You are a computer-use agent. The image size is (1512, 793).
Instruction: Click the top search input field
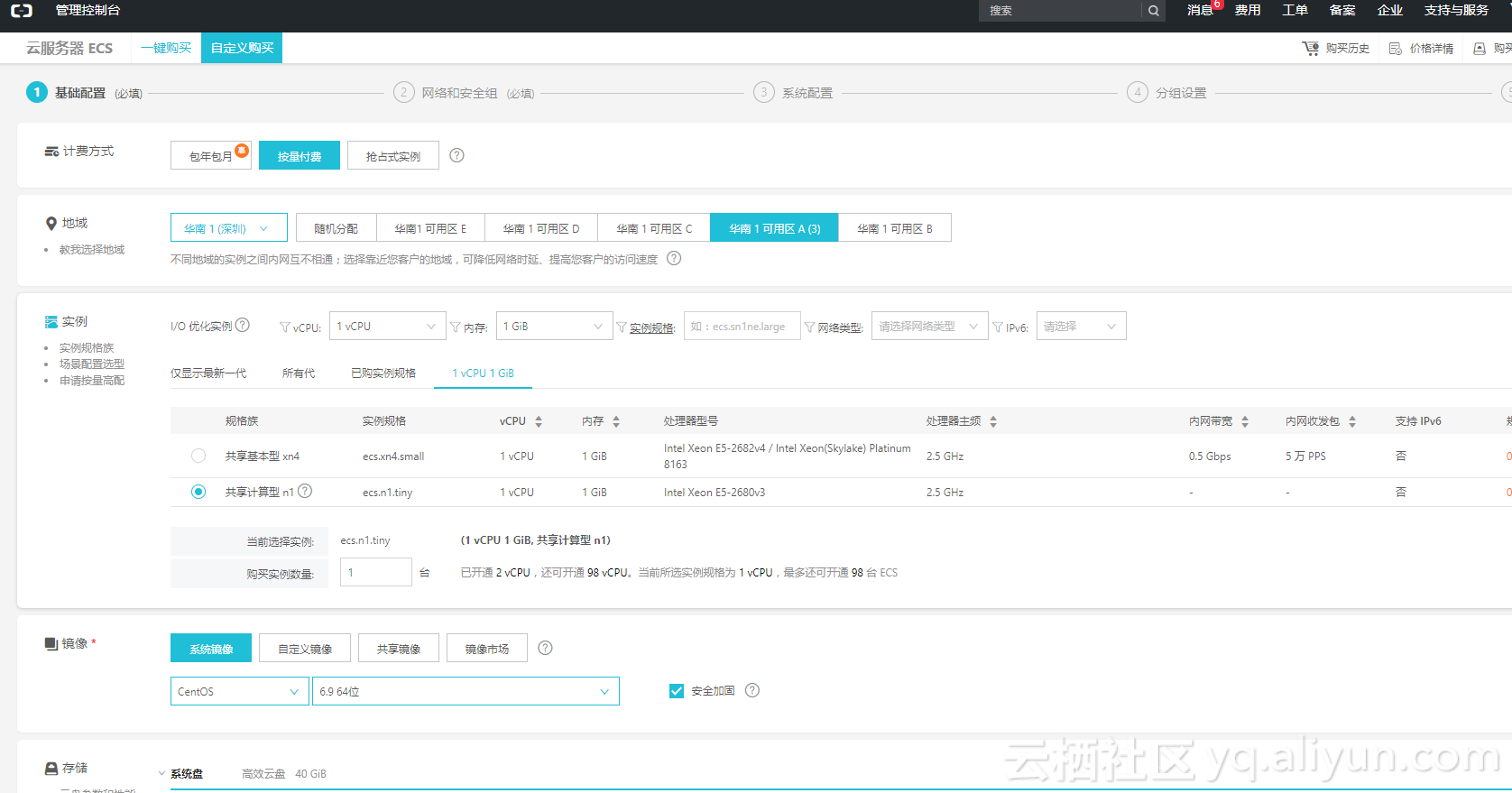[x=1060, y=11]
